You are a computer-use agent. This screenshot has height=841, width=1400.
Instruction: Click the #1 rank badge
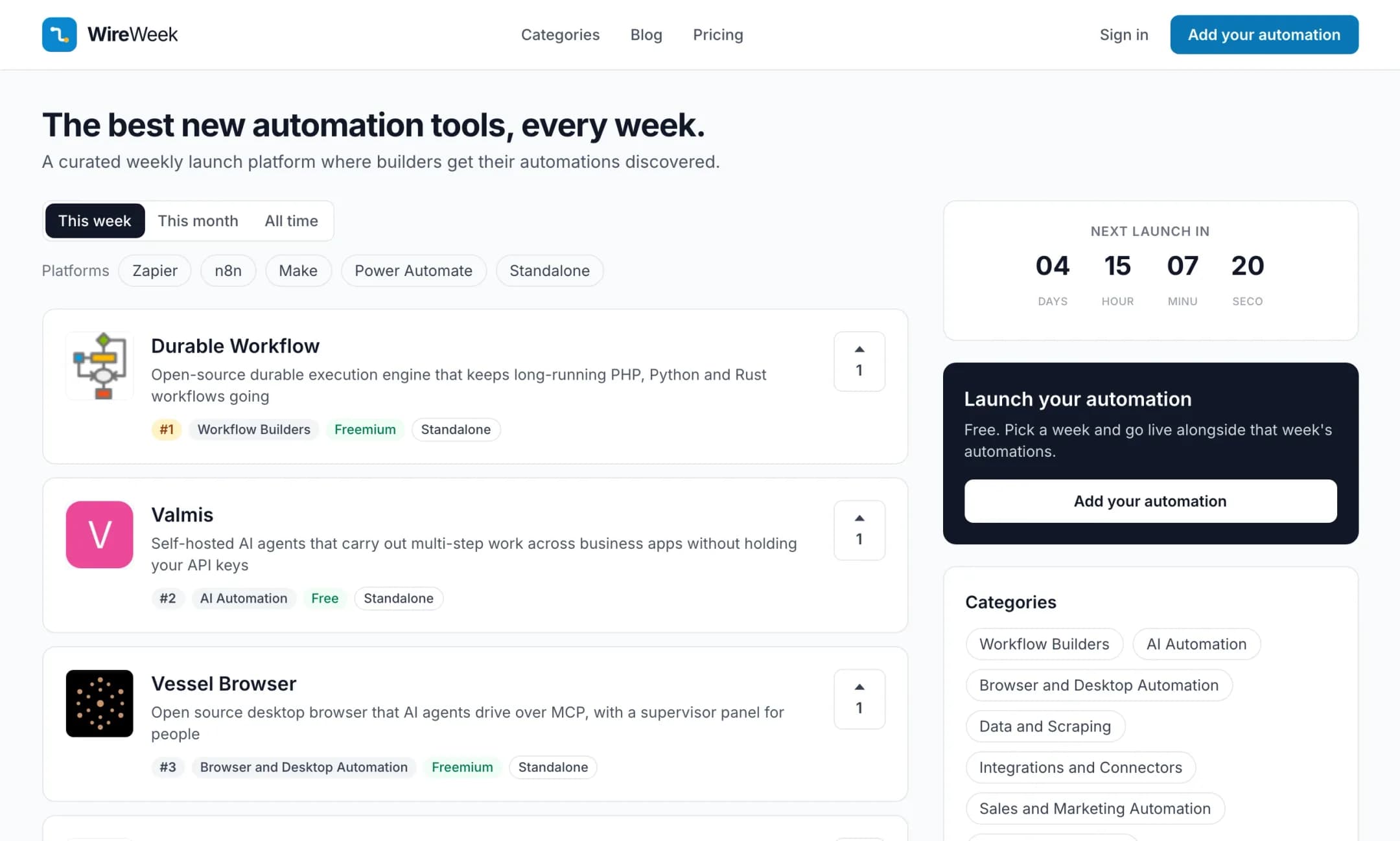[x=167, y=430]
